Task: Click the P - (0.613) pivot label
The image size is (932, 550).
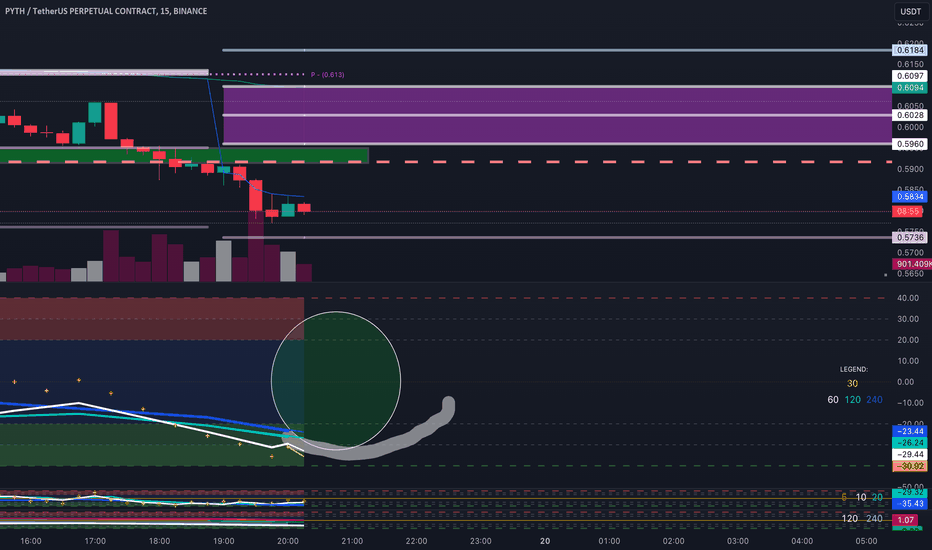Action: (x=328, y=75)
